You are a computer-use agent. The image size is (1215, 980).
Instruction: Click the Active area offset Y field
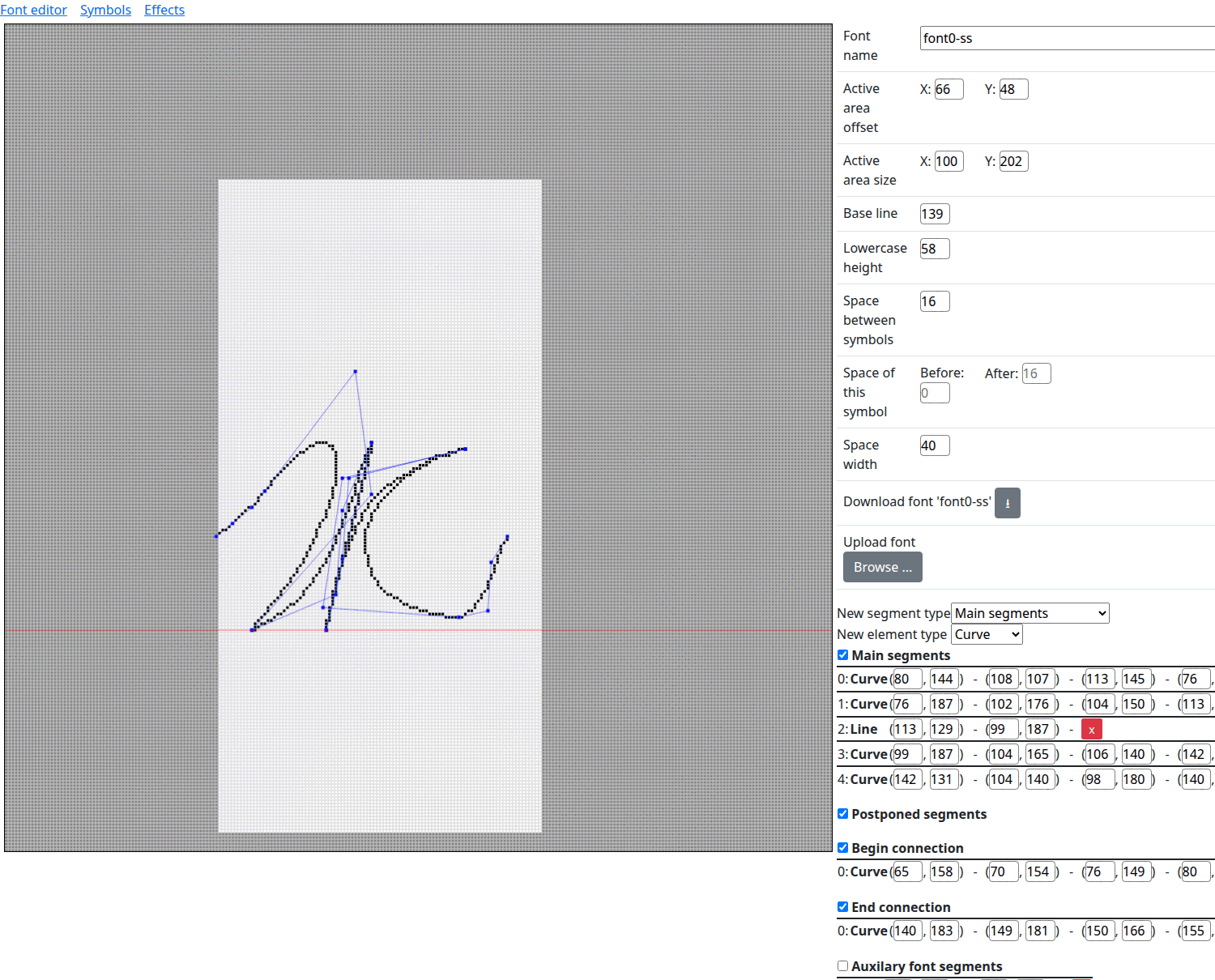(1013, 89)
